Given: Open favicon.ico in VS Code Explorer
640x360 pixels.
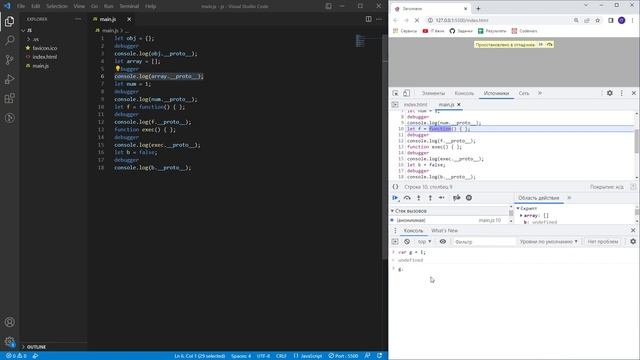Looking at the screenshot, I should click(x=45, y=48).
